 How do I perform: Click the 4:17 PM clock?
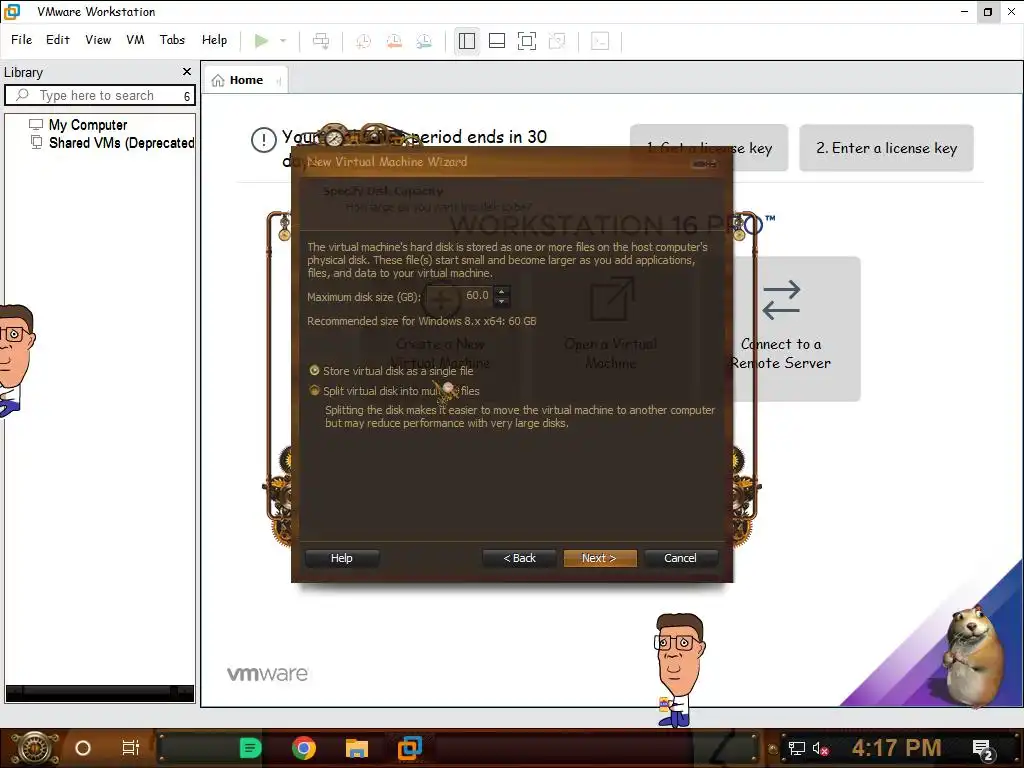click(897, 748)
